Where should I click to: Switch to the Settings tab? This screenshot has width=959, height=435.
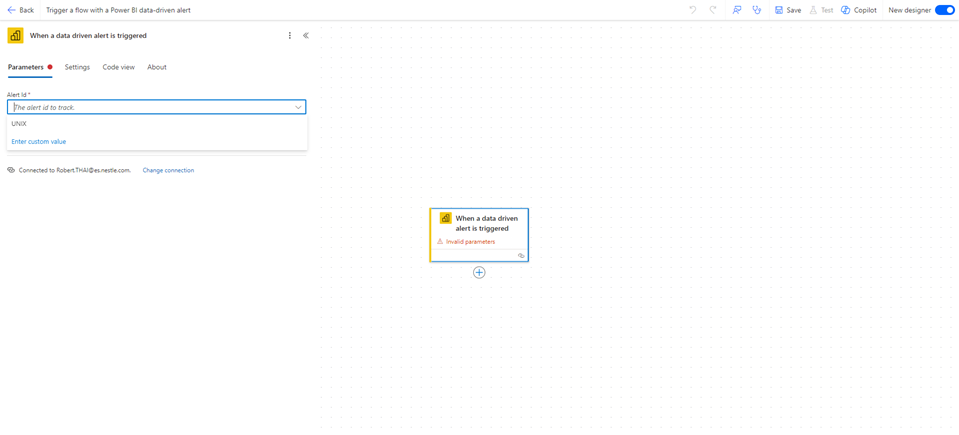[77, 67]
